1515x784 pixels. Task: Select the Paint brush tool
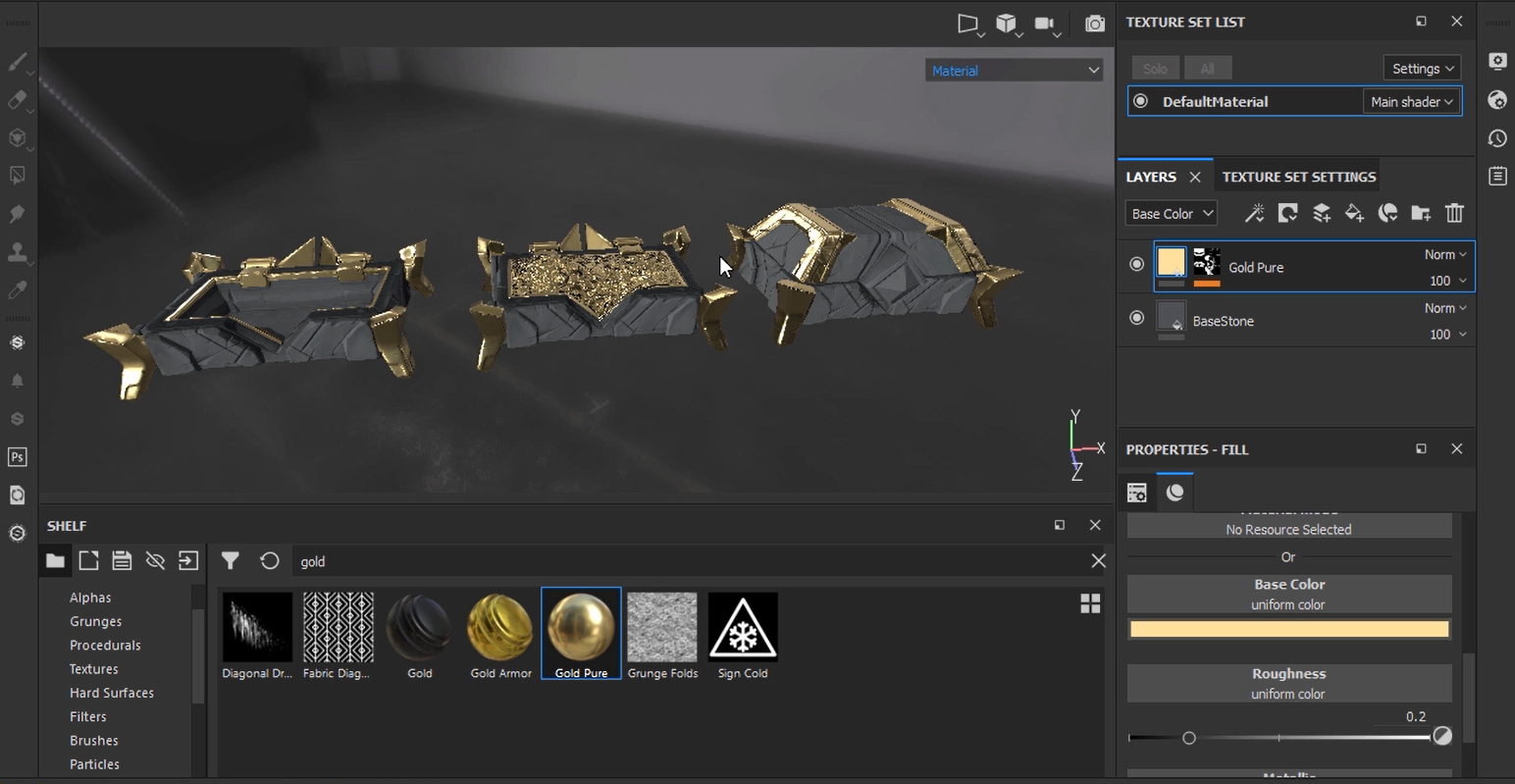click(17, 62)
